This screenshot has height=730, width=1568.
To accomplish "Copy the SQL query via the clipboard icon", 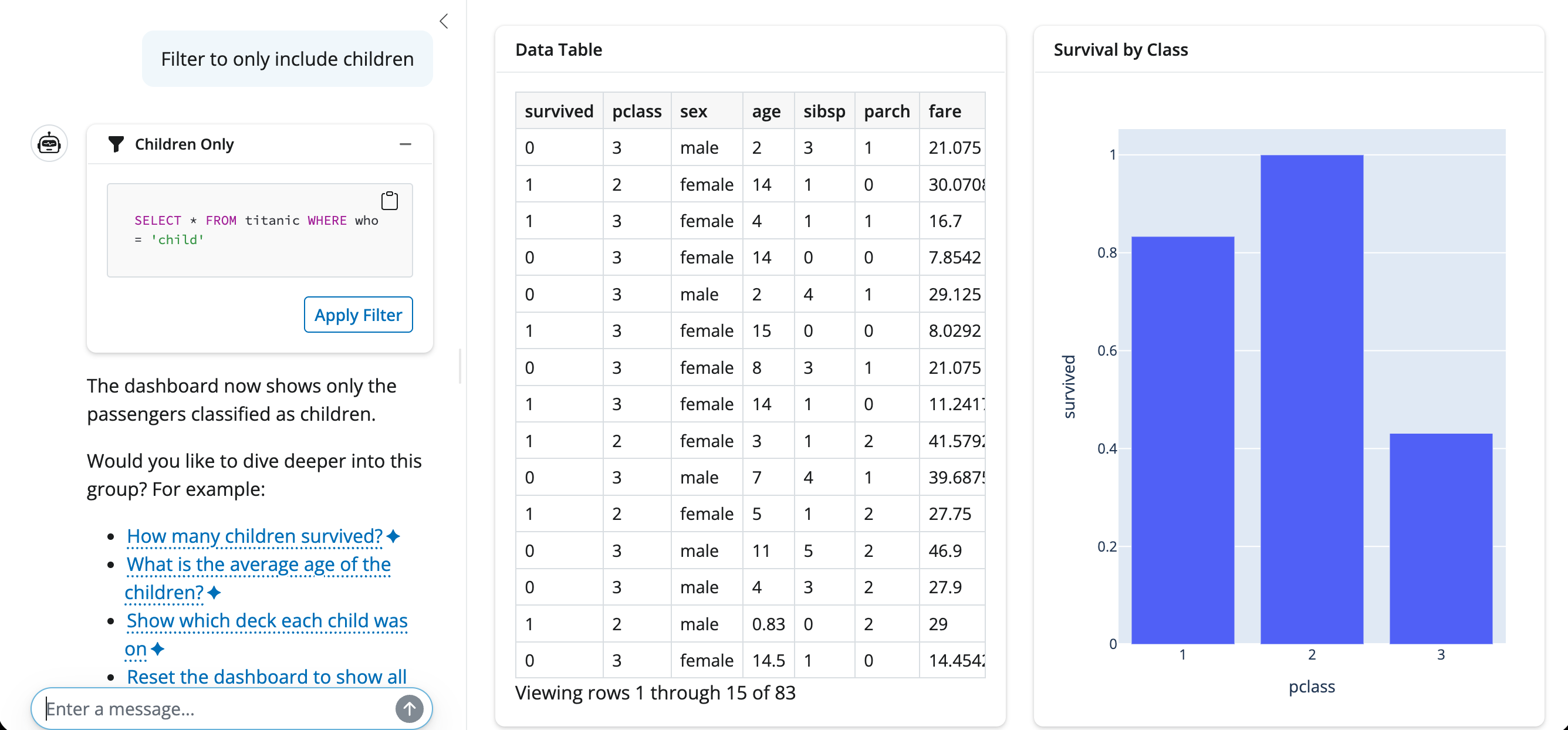I will coord(389,200).
